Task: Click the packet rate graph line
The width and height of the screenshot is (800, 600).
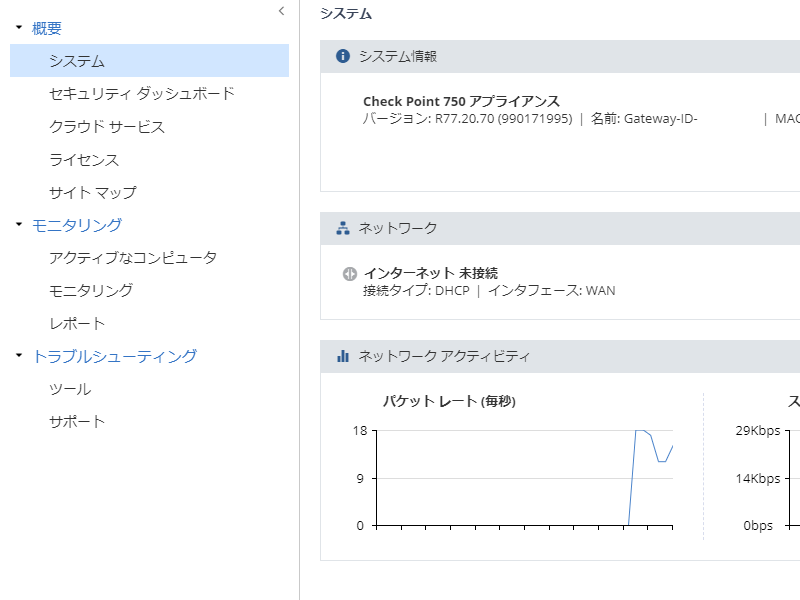Action: tap(632, 478)
